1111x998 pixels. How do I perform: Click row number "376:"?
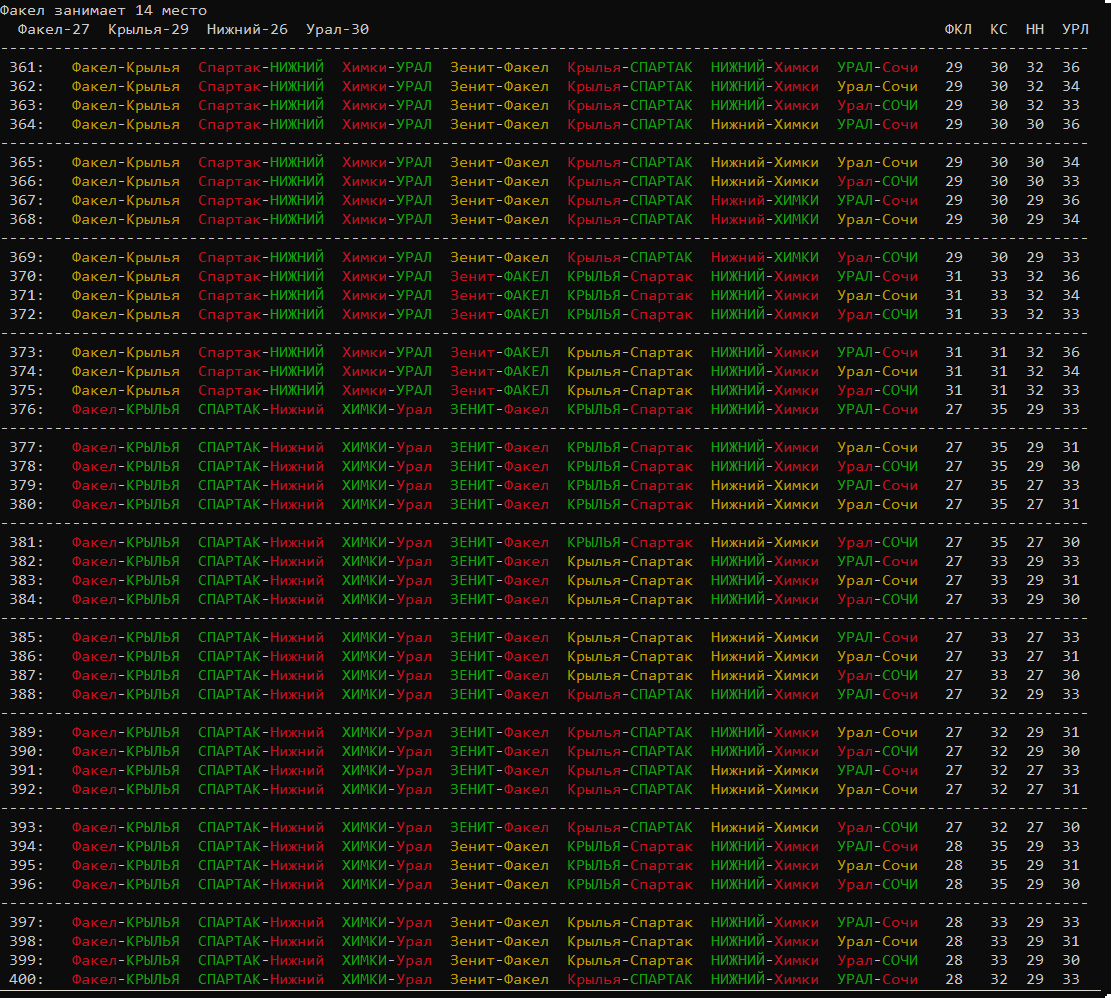26,409
